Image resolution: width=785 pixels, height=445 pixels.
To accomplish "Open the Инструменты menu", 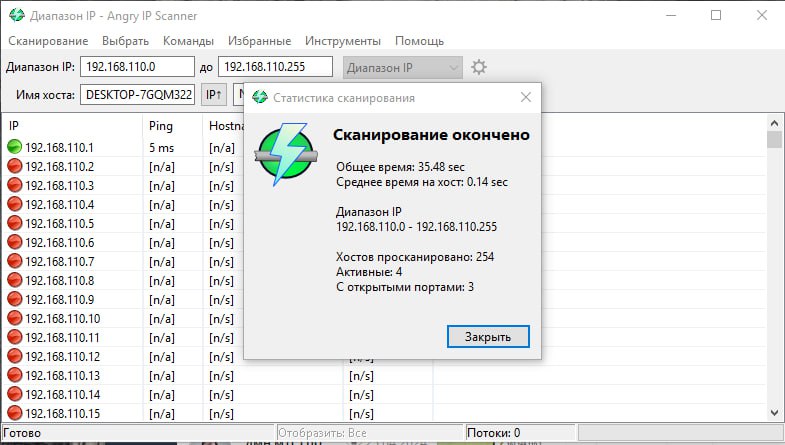I will point(343,41).
